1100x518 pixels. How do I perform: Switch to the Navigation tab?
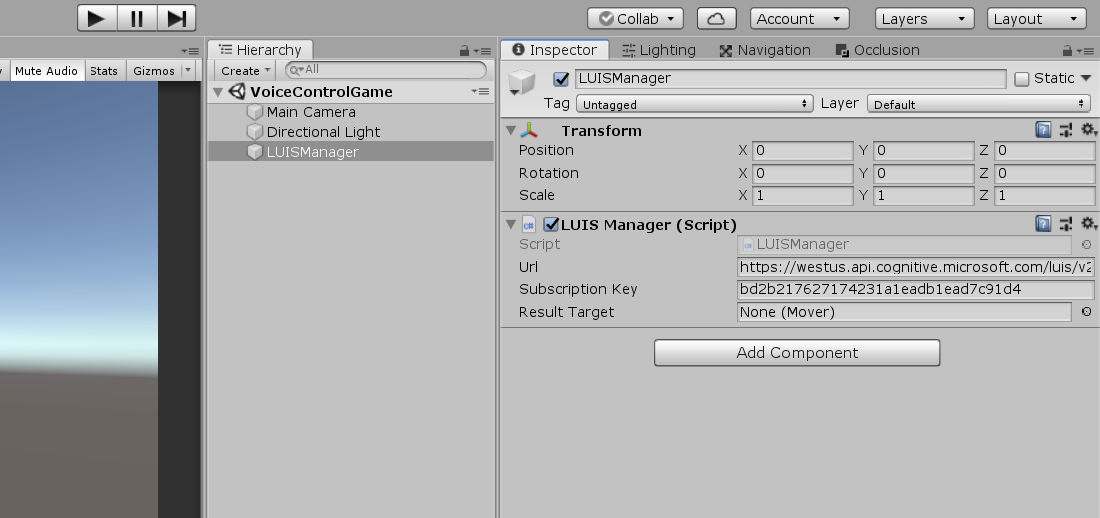point(765,50)
